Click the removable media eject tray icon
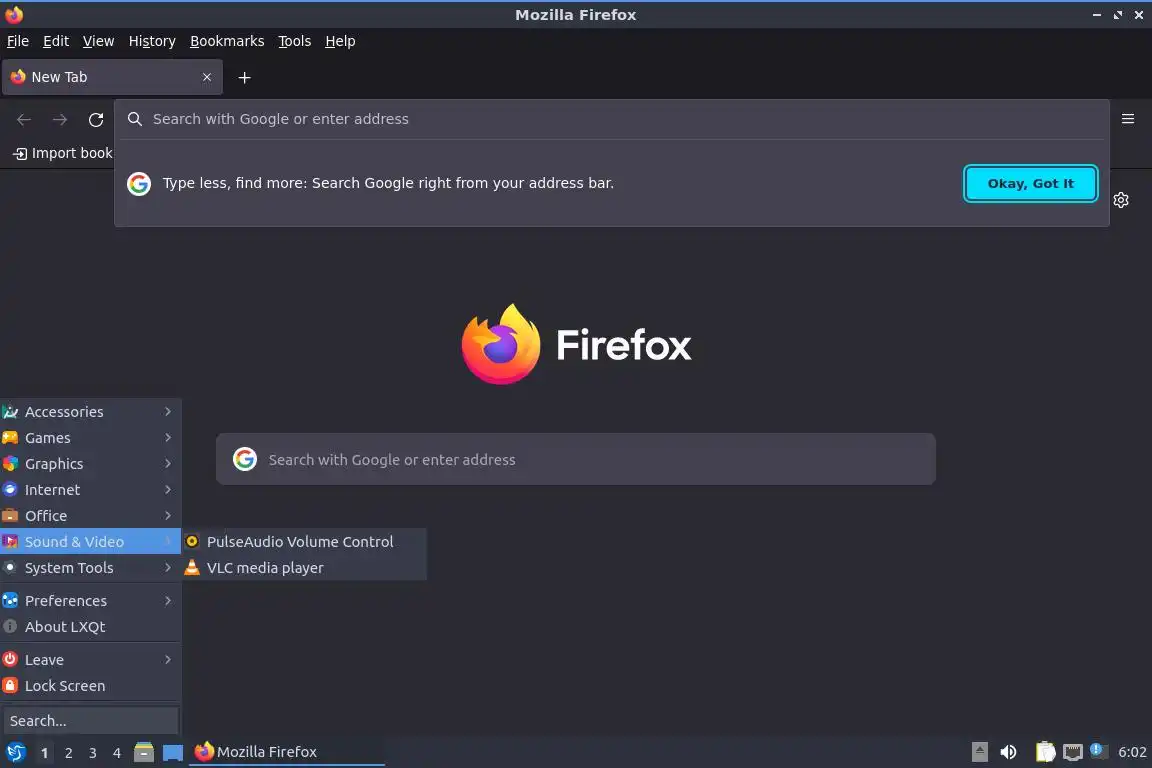Image resolution: width=1152 pixels, height=768 pixels. pyautogui.click(x=979, y=752)
